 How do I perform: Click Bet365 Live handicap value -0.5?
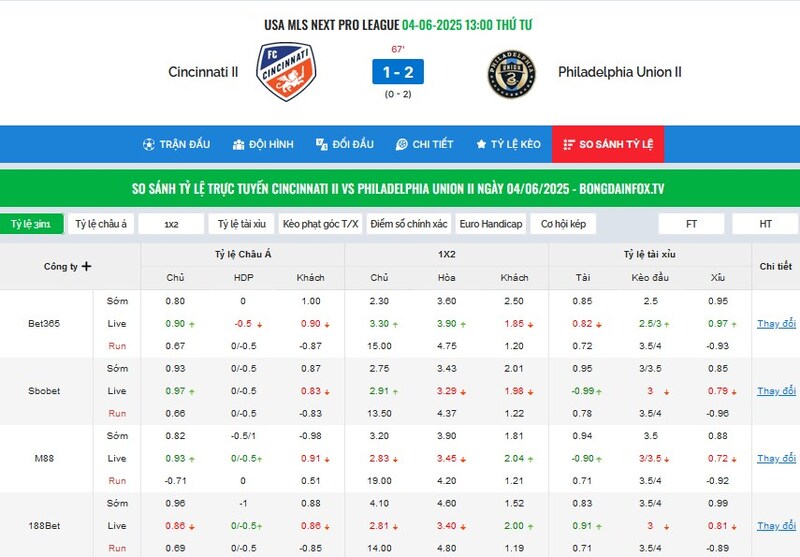coord(243,323)
